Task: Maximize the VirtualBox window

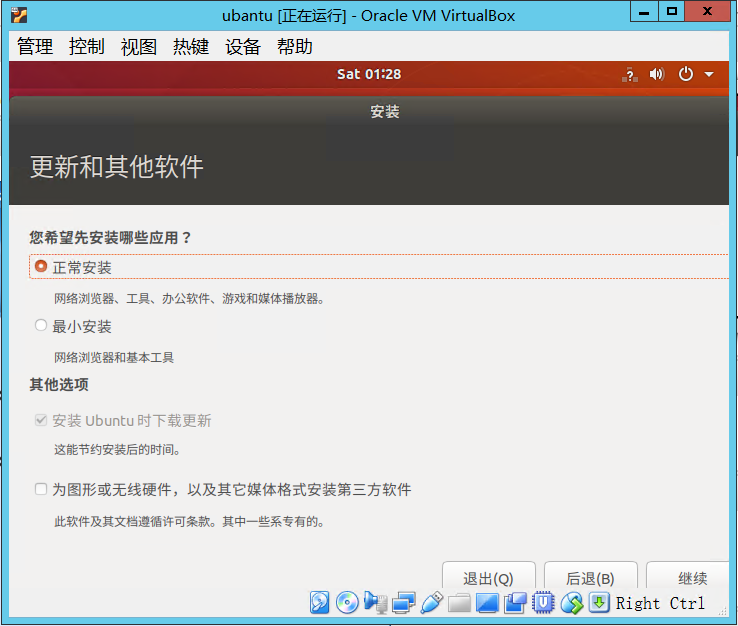Action: point(672,11)
